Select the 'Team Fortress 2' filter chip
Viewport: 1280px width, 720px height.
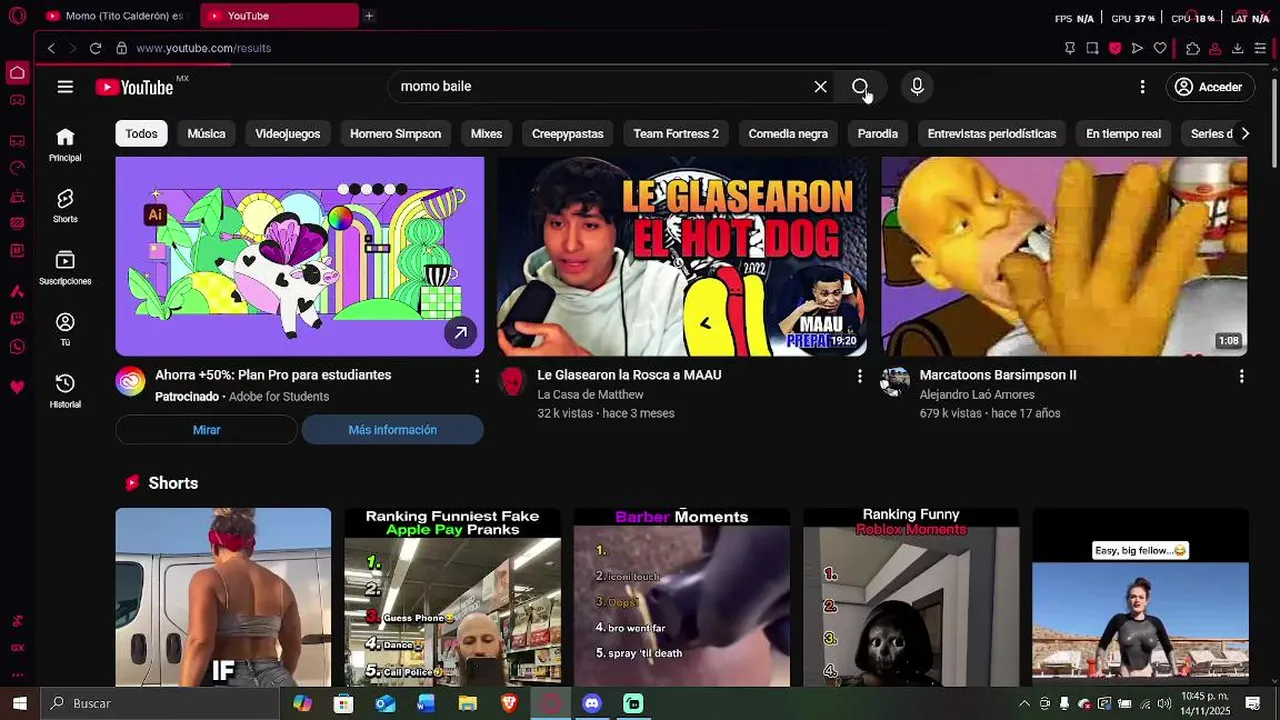pos(676,134)
